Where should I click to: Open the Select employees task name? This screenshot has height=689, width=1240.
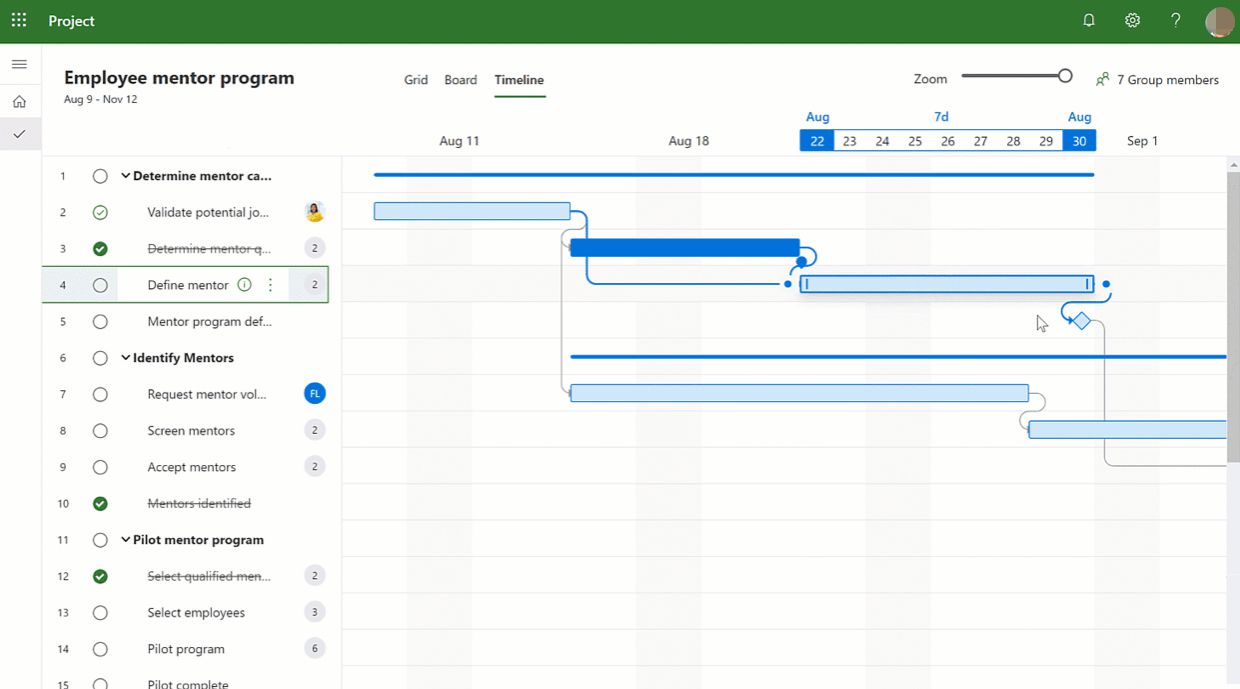[x=196, y=613]
